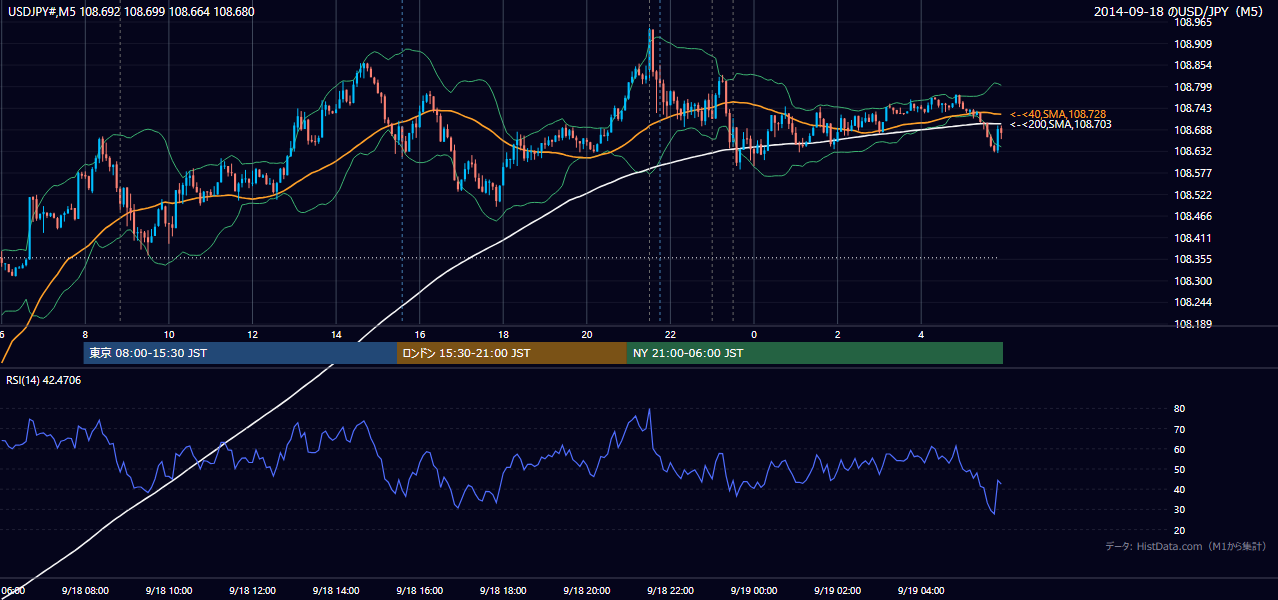Click hour tick 16 under the price chart

(421, 335)
